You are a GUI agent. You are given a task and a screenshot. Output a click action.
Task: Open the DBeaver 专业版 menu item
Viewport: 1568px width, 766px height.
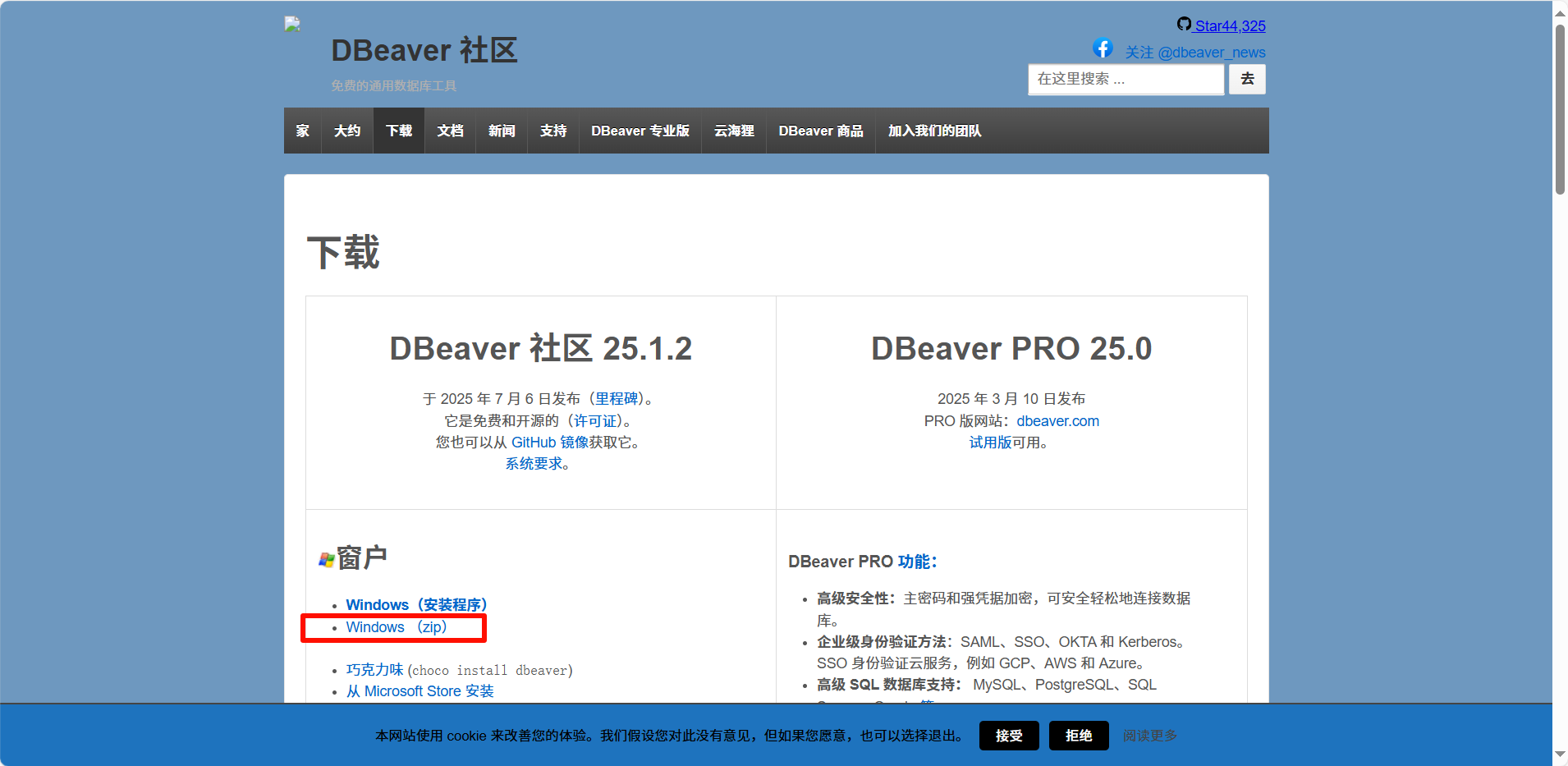640,131
